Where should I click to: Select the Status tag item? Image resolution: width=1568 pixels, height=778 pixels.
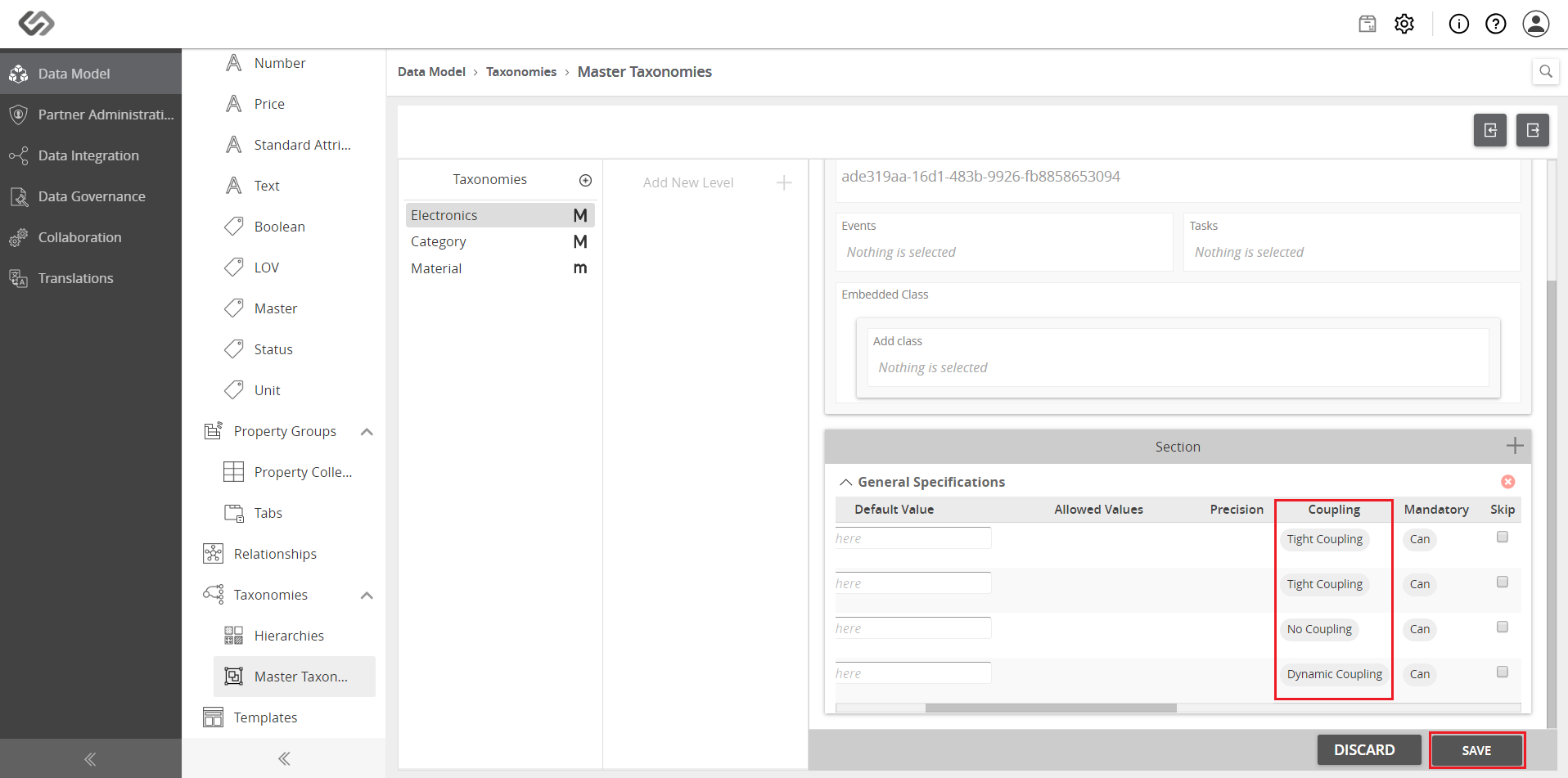click(295, 349)
